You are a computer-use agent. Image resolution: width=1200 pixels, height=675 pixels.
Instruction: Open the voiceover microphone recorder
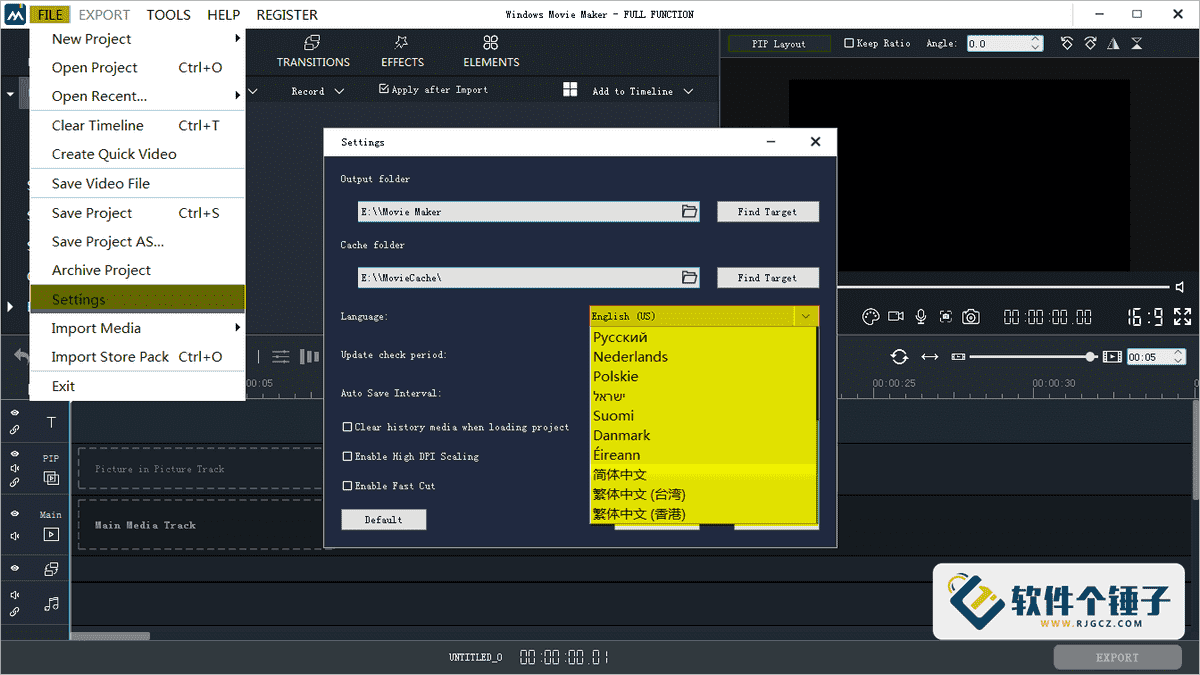point(920,316)
